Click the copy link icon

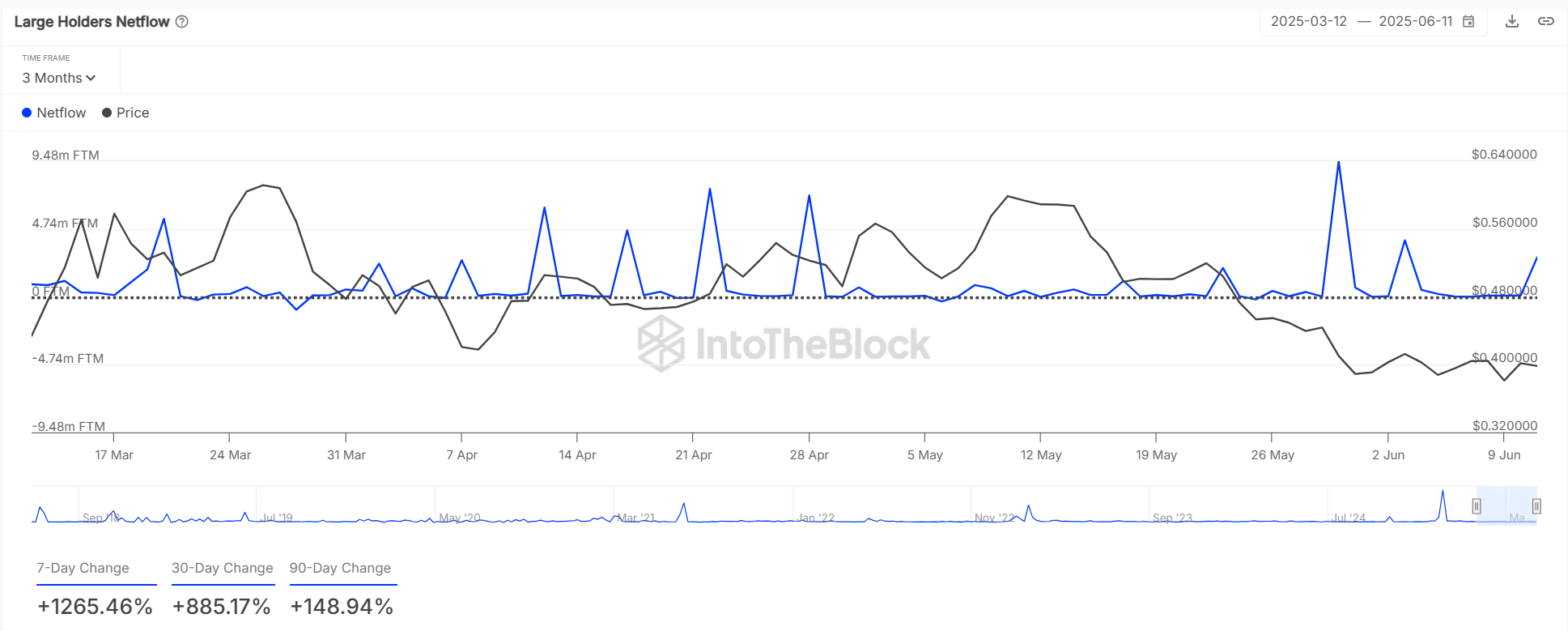point(1545,22)
